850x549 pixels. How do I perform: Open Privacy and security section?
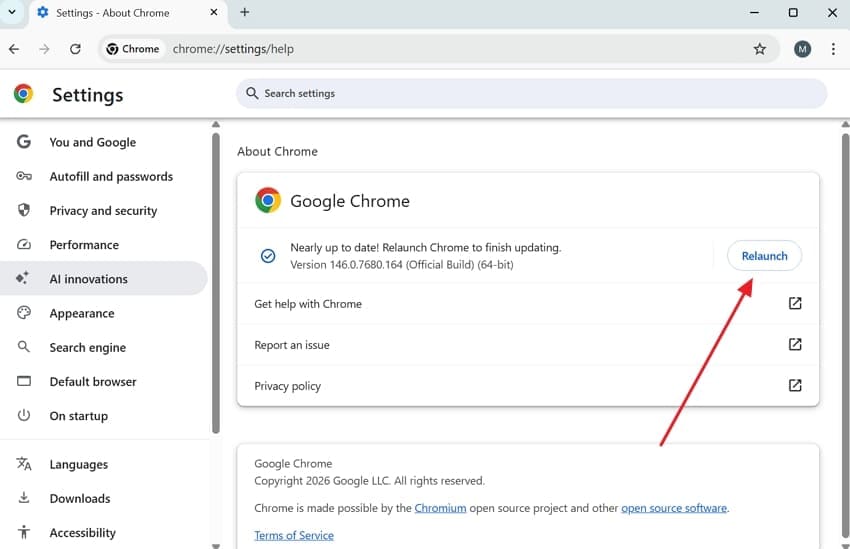[x=103, y=211]
